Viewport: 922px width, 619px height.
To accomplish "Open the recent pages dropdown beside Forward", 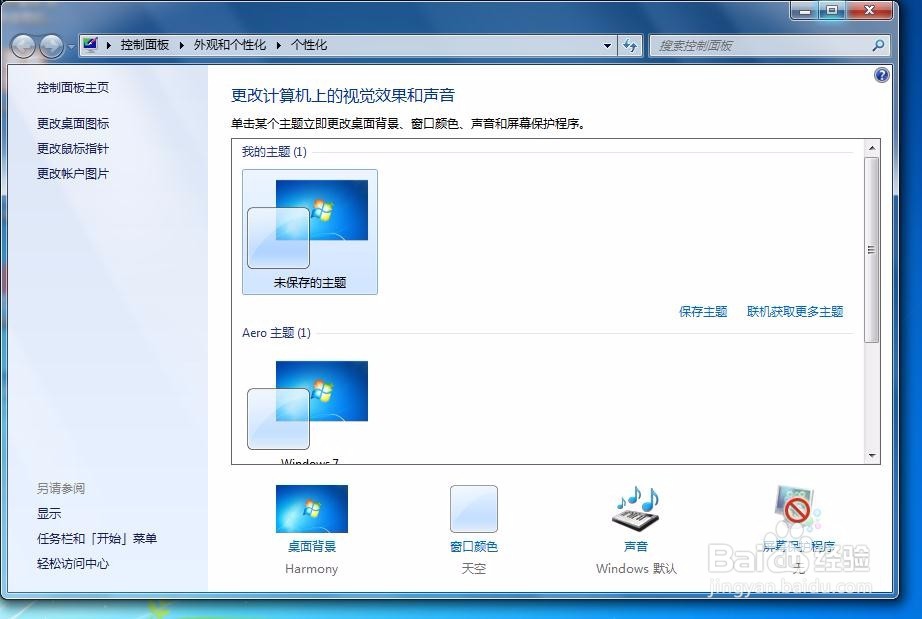I will coord(71,46).
